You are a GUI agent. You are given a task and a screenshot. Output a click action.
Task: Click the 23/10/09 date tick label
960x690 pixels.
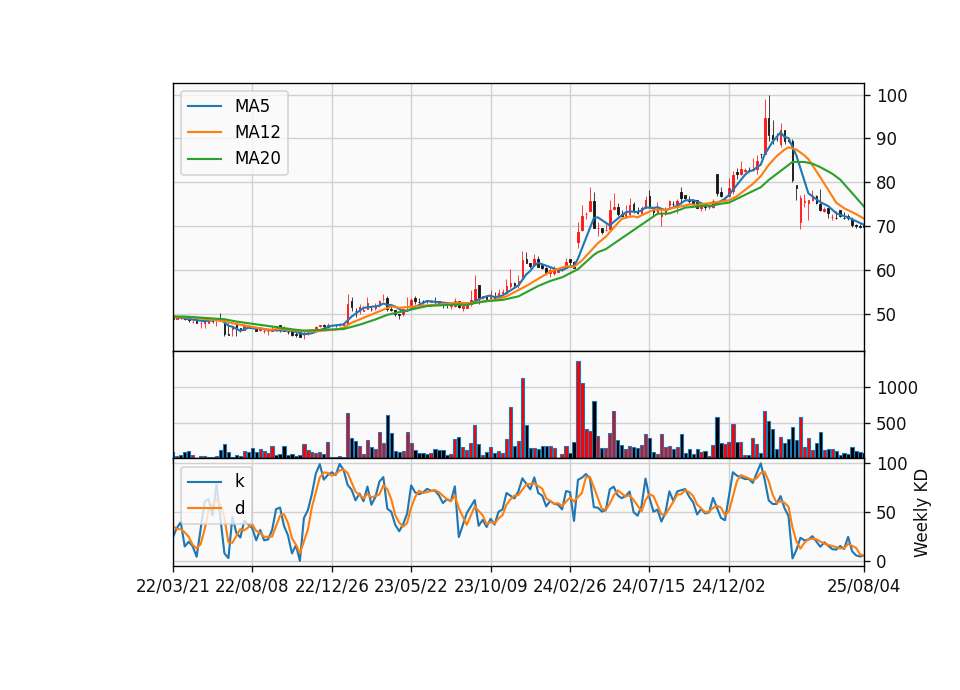pos(490,586)
